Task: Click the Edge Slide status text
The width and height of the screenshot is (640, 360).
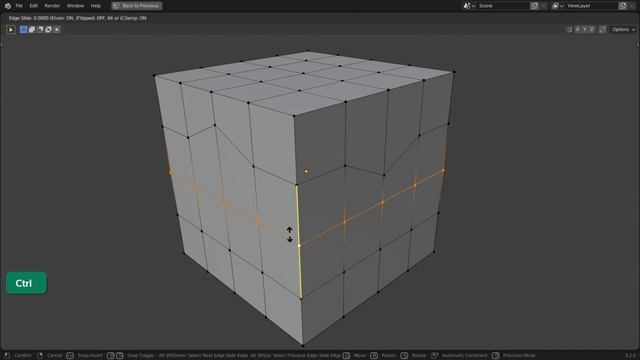Action: coord(78,18)
